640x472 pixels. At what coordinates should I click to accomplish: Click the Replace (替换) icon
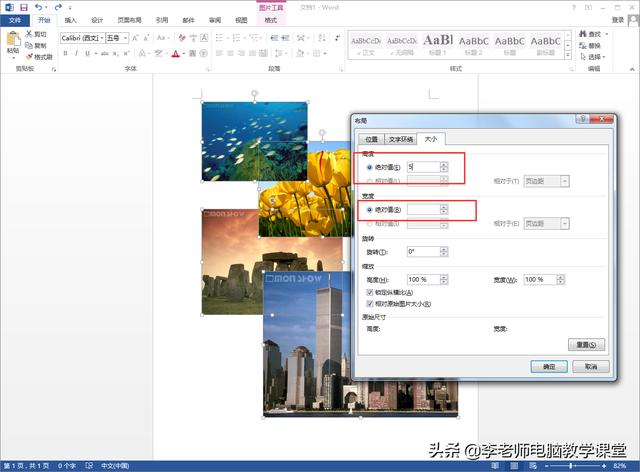point(583,46)
